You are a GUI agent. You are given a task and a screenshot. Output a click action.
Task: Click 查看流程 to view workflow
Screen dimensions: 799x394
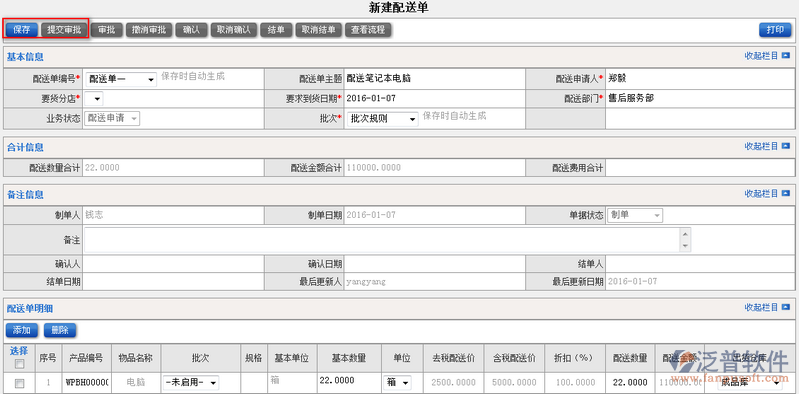point(368,30)
